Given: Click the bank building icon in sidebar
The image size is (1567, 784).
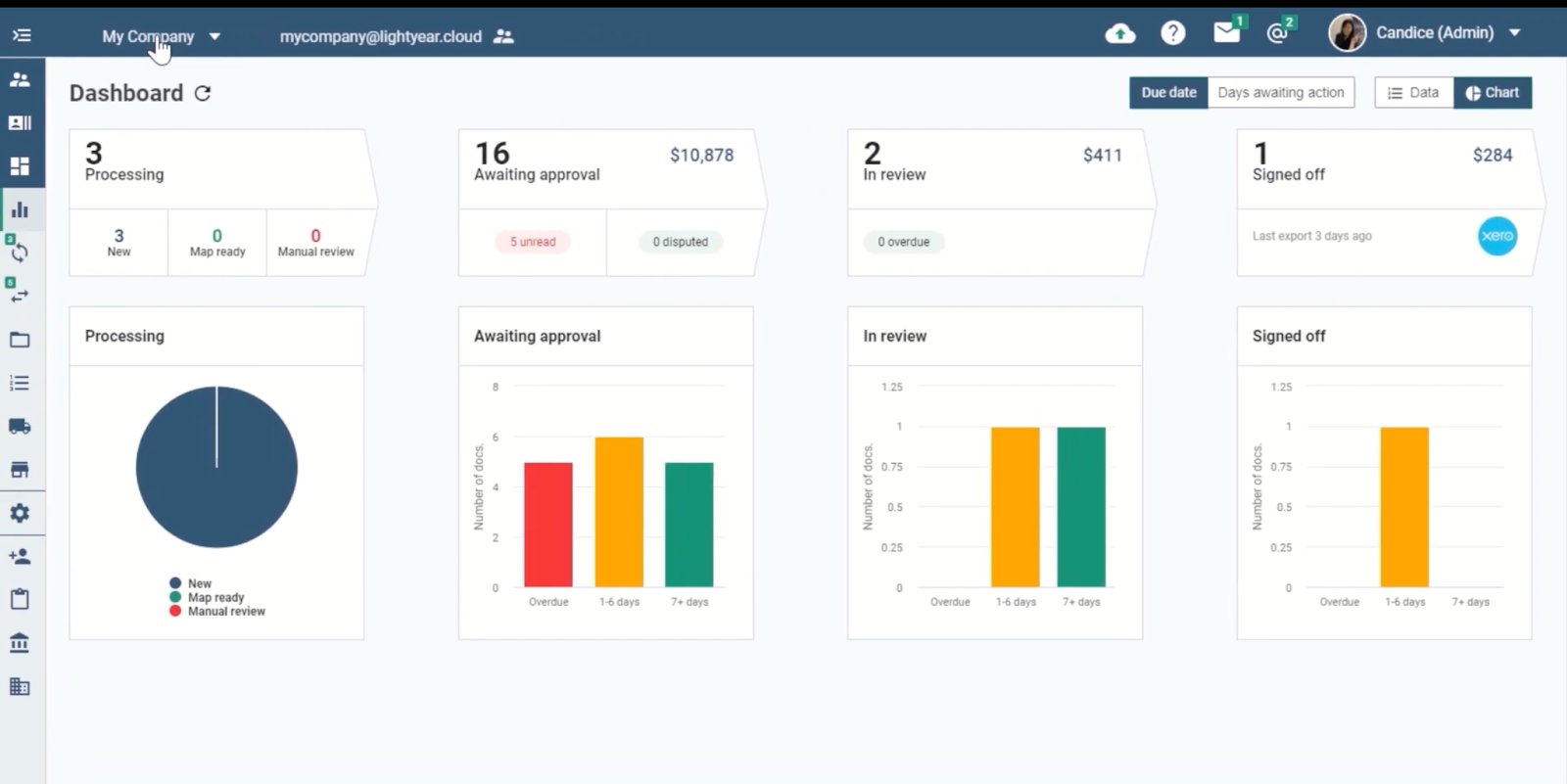Looking at the screenshot, I should point(20,643).
